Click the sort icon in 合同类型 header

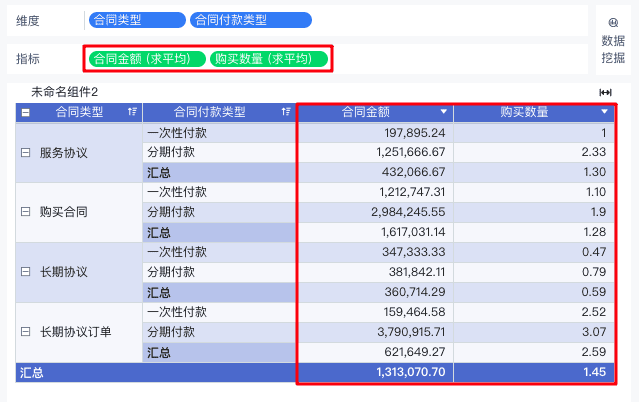132,113
